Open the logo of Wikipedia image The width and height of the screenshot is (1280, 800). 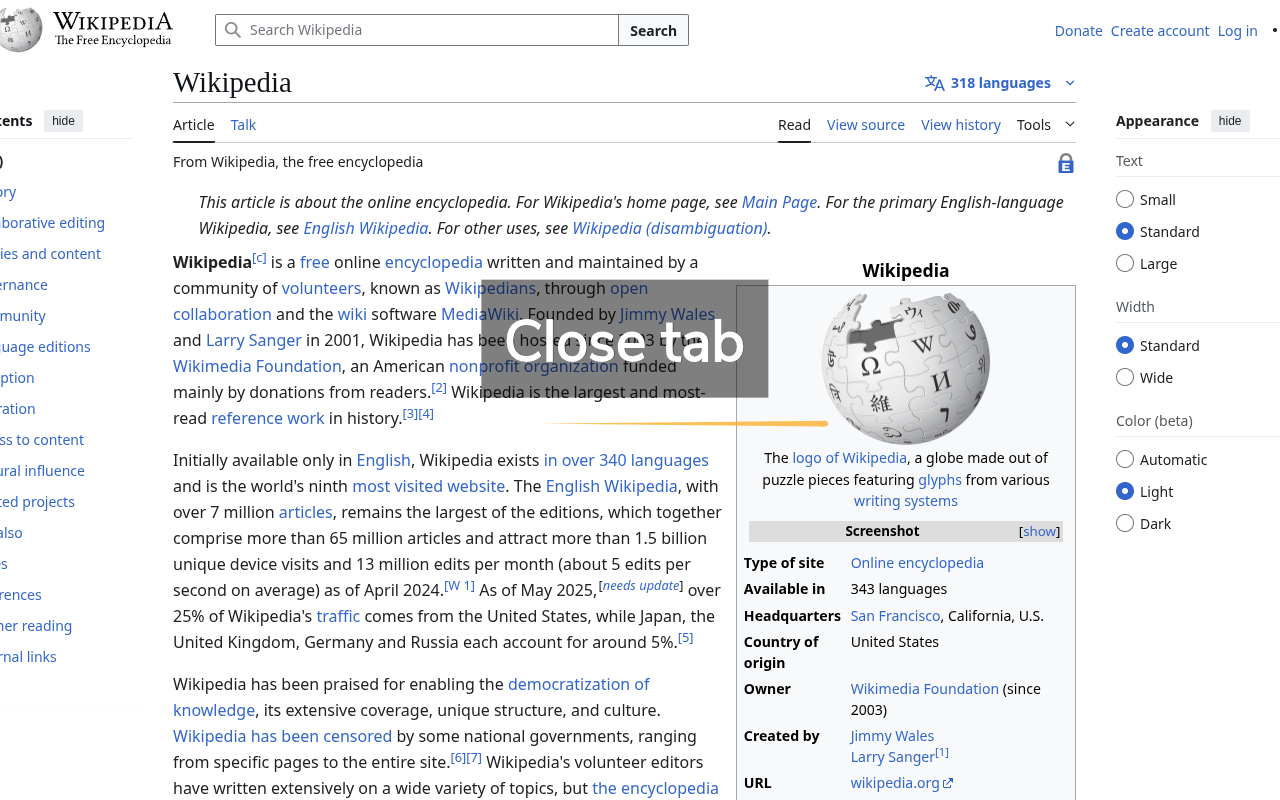click(x=849, y=457)
